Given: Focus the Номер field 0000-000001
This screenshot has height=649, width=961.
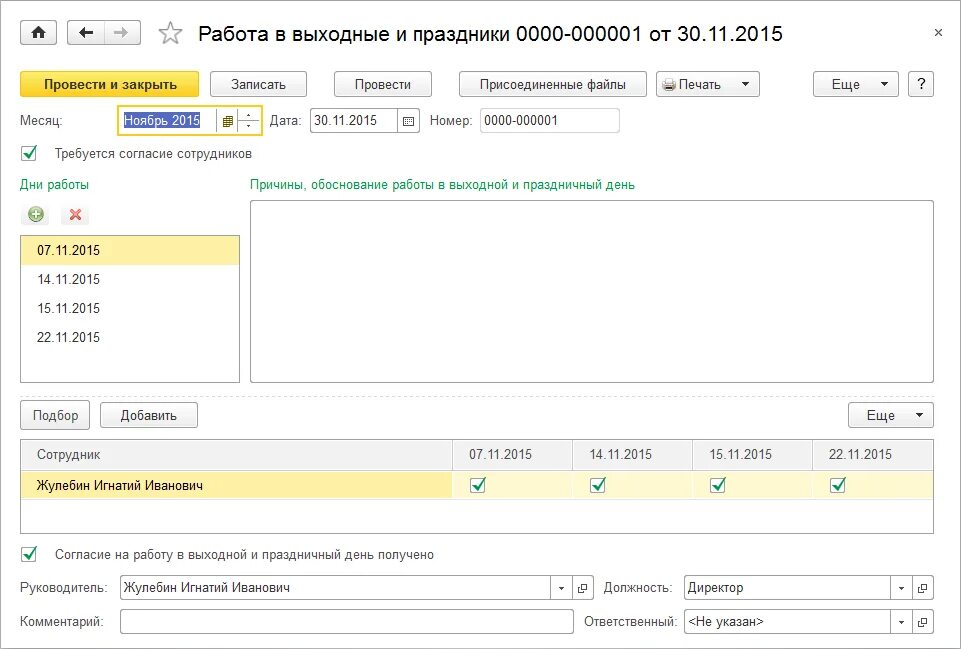Looking at the screenshot, I should [x=550, y=121].
